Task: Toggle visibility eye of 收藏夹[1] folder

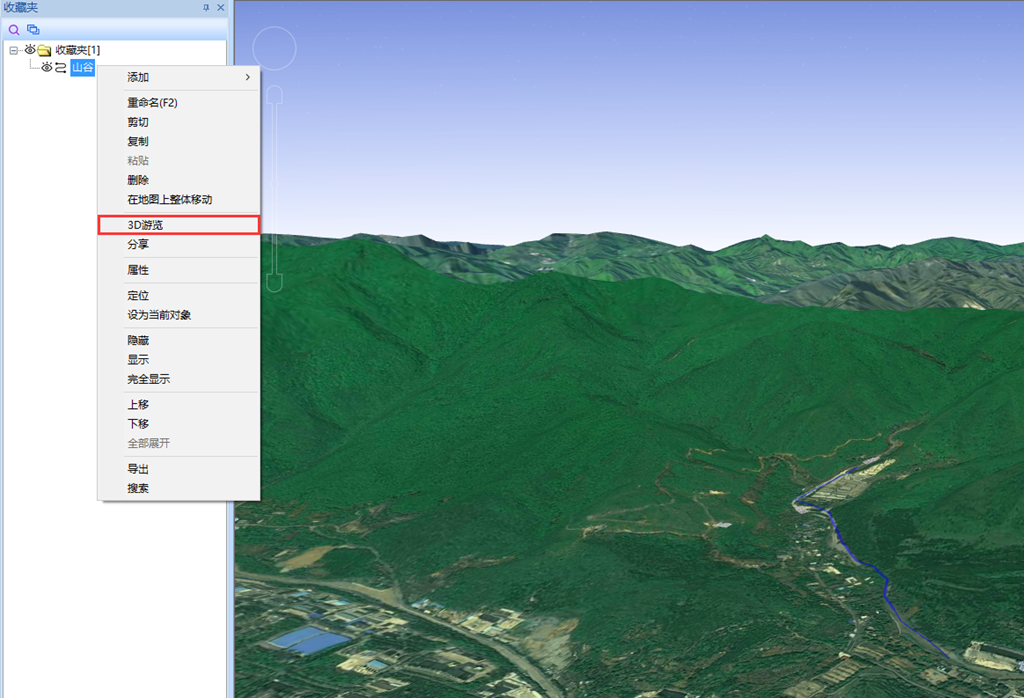Action: tap(30, 50)
